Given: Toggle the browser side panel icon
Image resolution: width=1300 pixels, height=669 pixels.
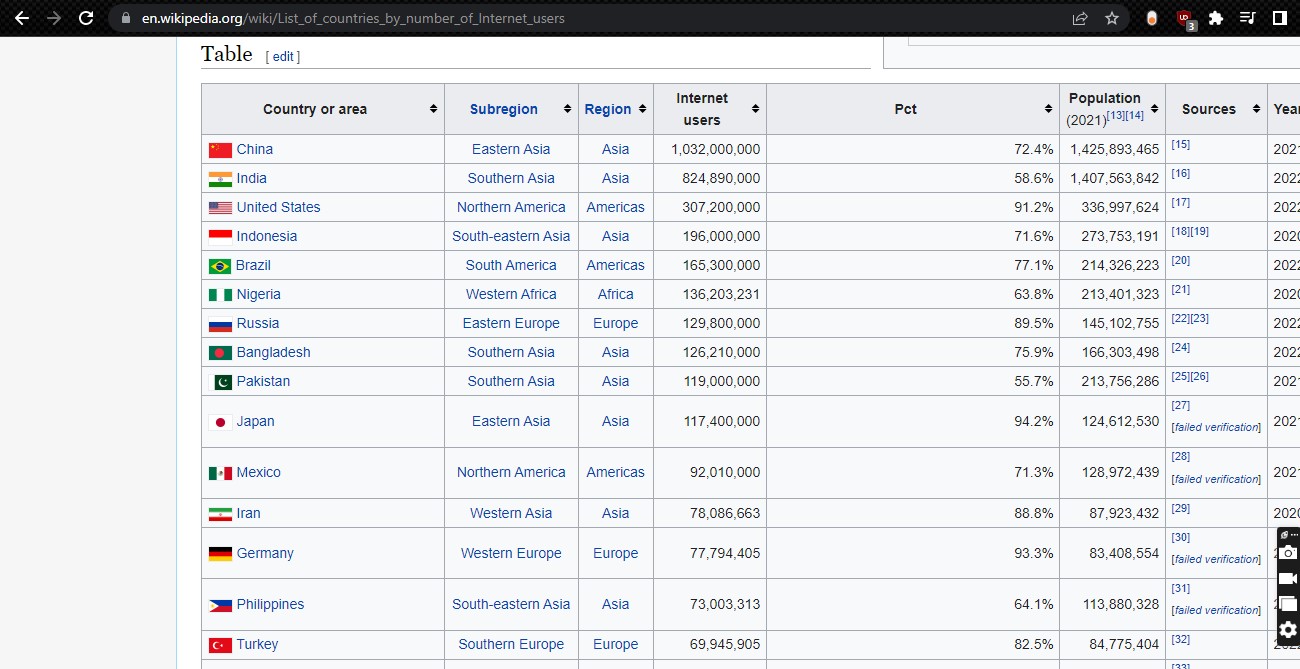Looking at the screenshot, I should click(x=1279, y=18).
